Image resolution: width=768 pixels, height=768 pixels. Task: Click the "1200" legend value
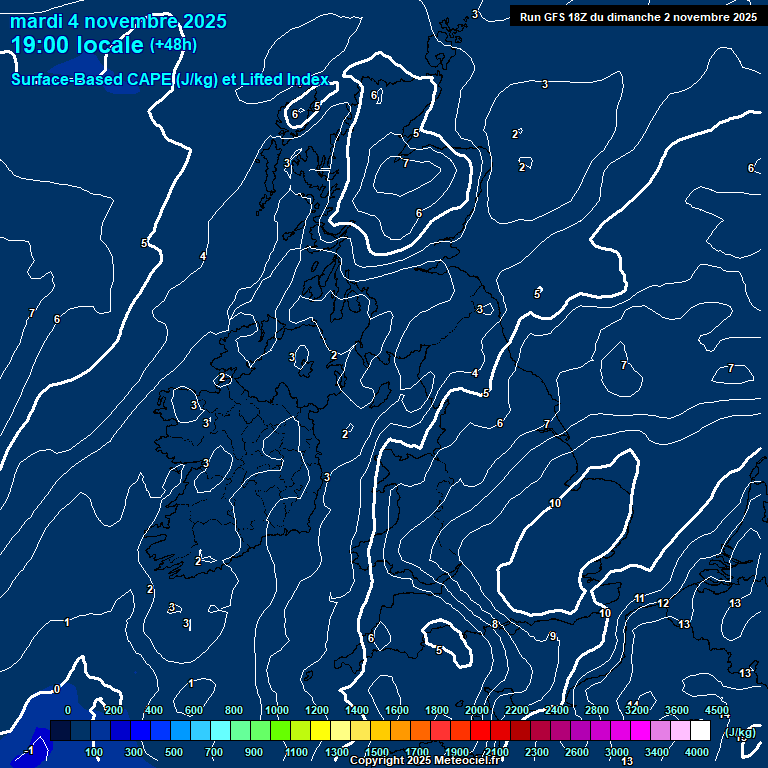pos(317,710)
